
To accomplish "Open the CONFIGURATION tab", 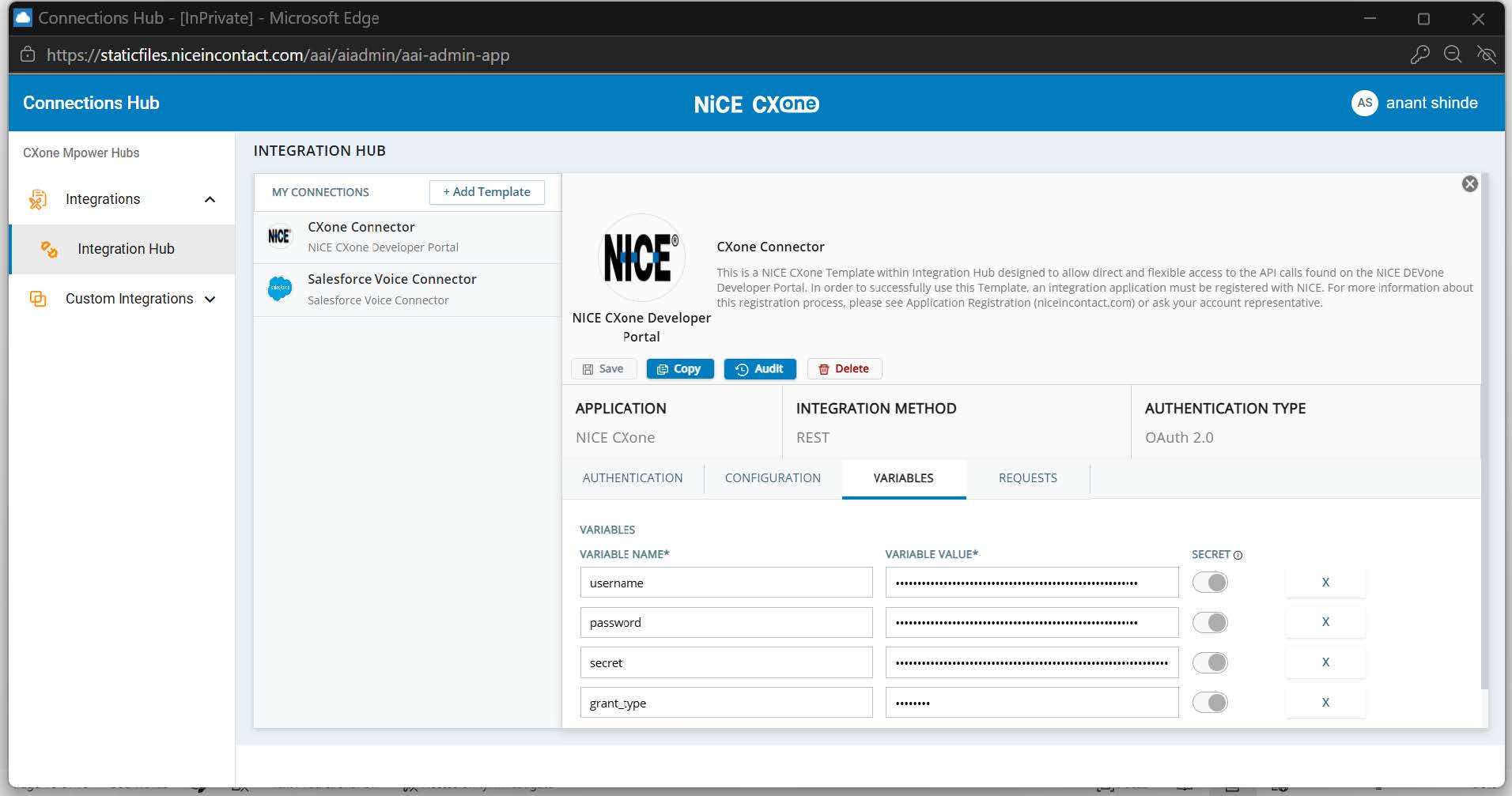I will (773, 478).
